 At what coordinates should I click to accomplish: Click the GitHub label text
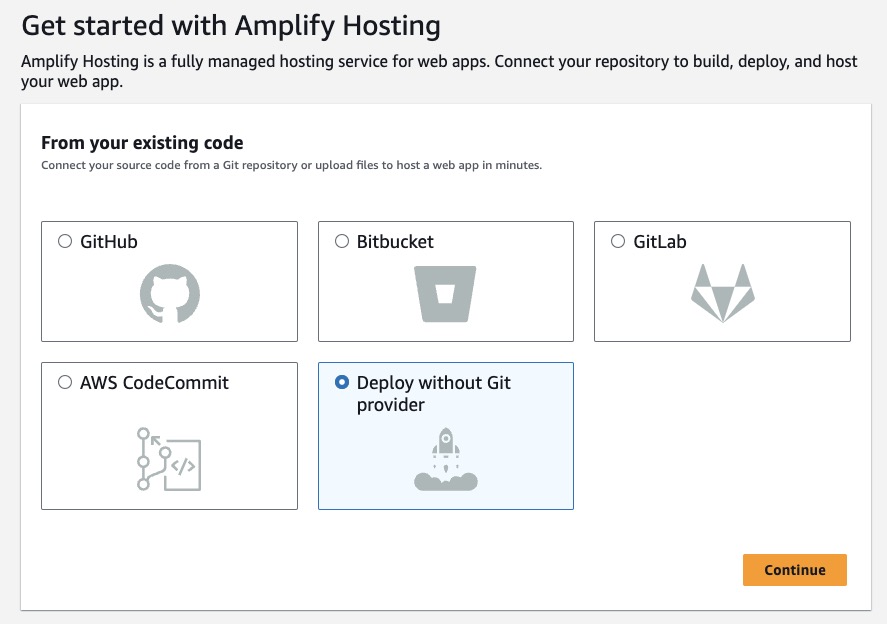coord(109,242)
